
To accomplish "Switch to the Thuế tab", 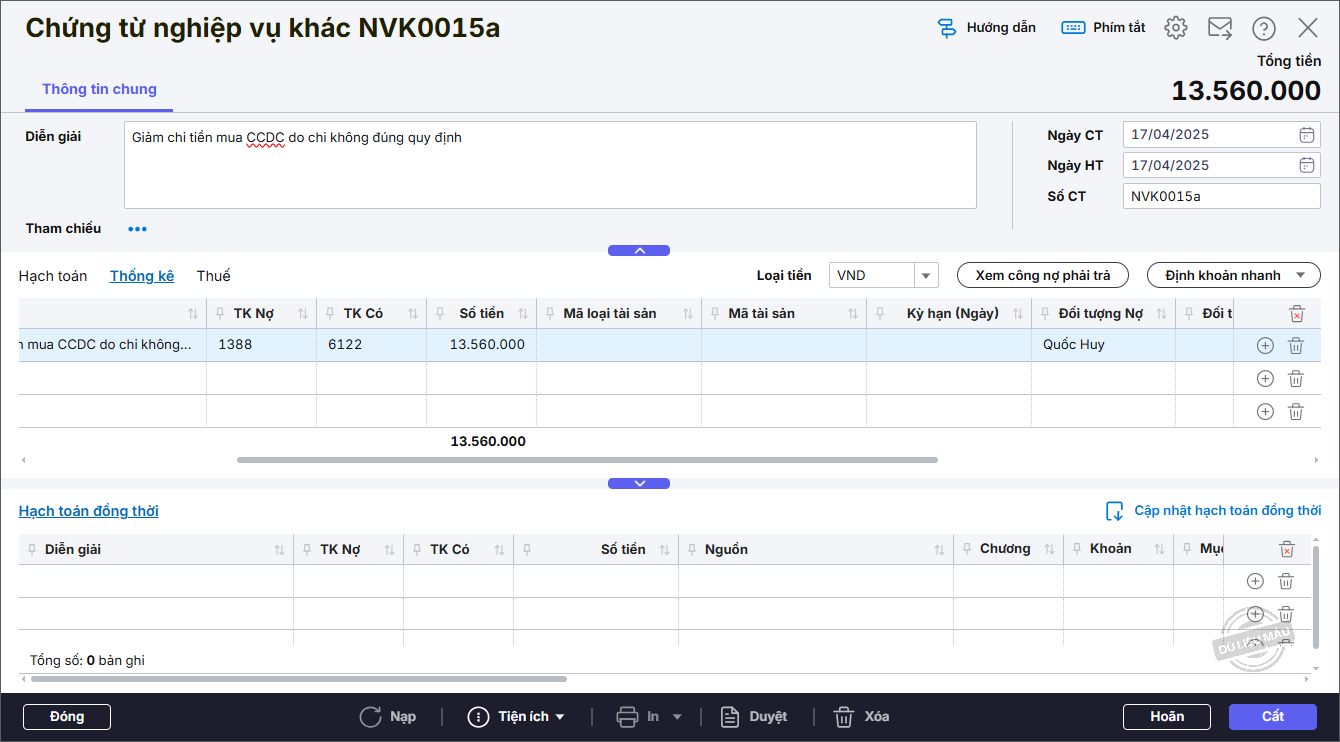I will click(x=213, y=276).
